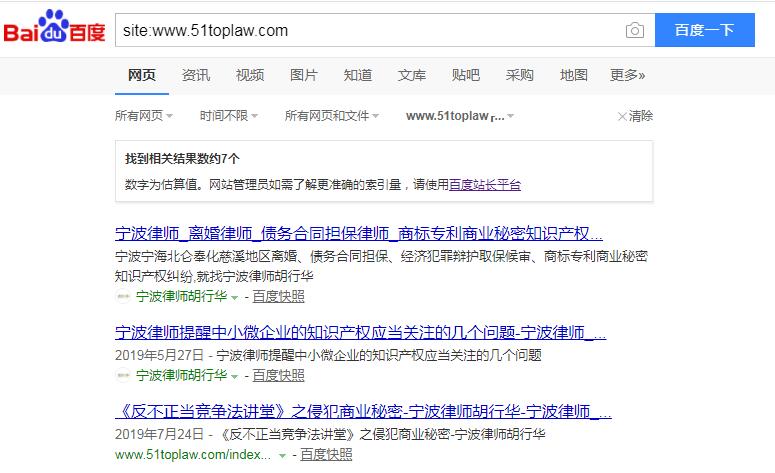Click the text 找到相关结果数约7个

click(182, 159)
